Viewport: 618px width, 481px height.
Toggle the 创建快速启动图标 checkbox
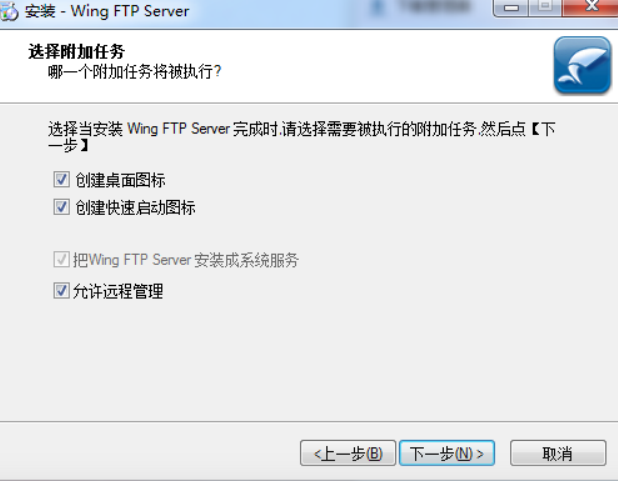(x=61, y=207)
